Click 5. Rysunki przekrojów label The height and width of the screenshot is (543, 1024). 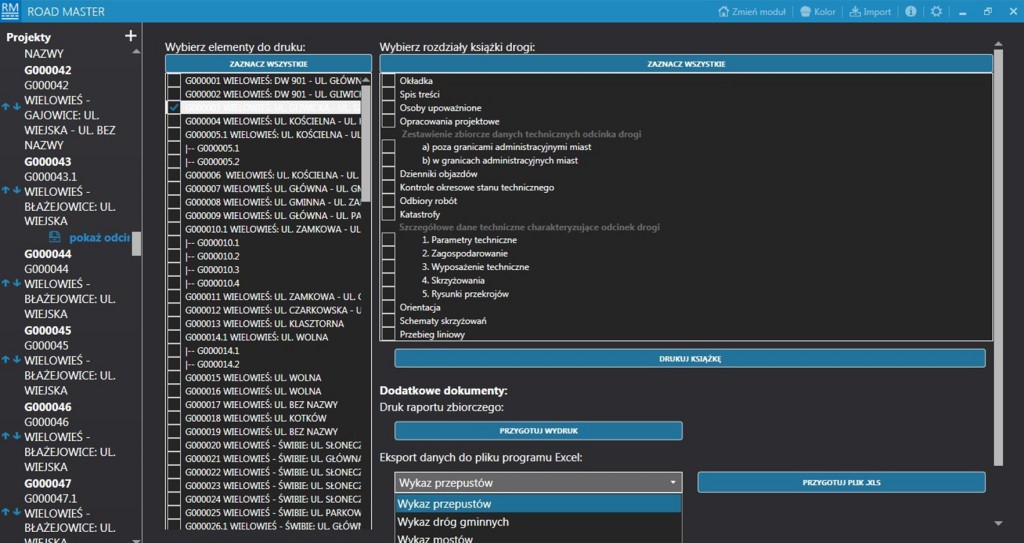(x=465, y=294)
